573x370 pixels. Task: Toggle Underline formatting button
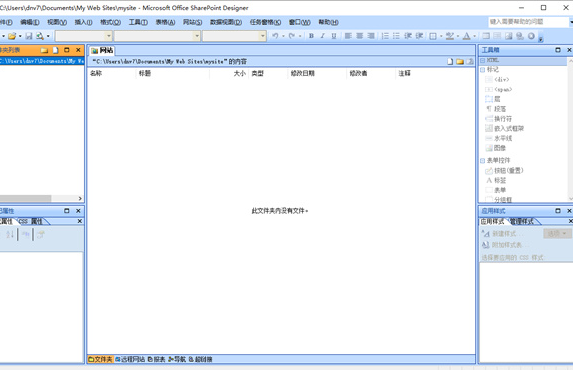pos(334,36)
